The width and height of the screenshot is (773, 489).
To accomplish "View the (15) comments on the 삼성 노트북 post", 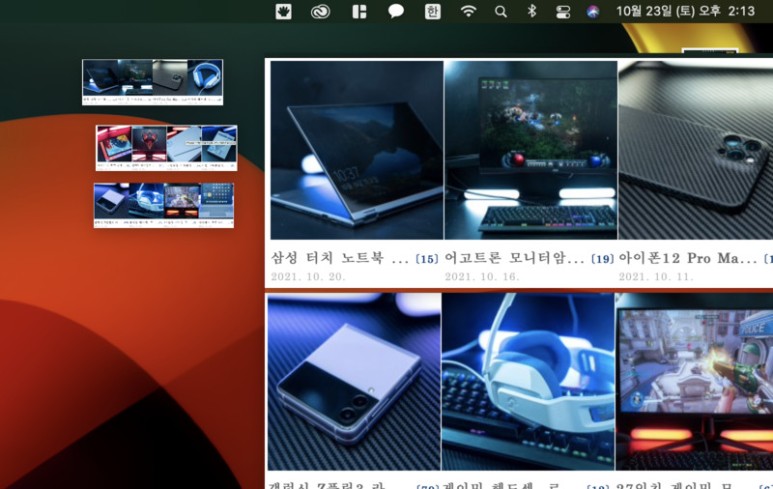I will click(427, 259).
